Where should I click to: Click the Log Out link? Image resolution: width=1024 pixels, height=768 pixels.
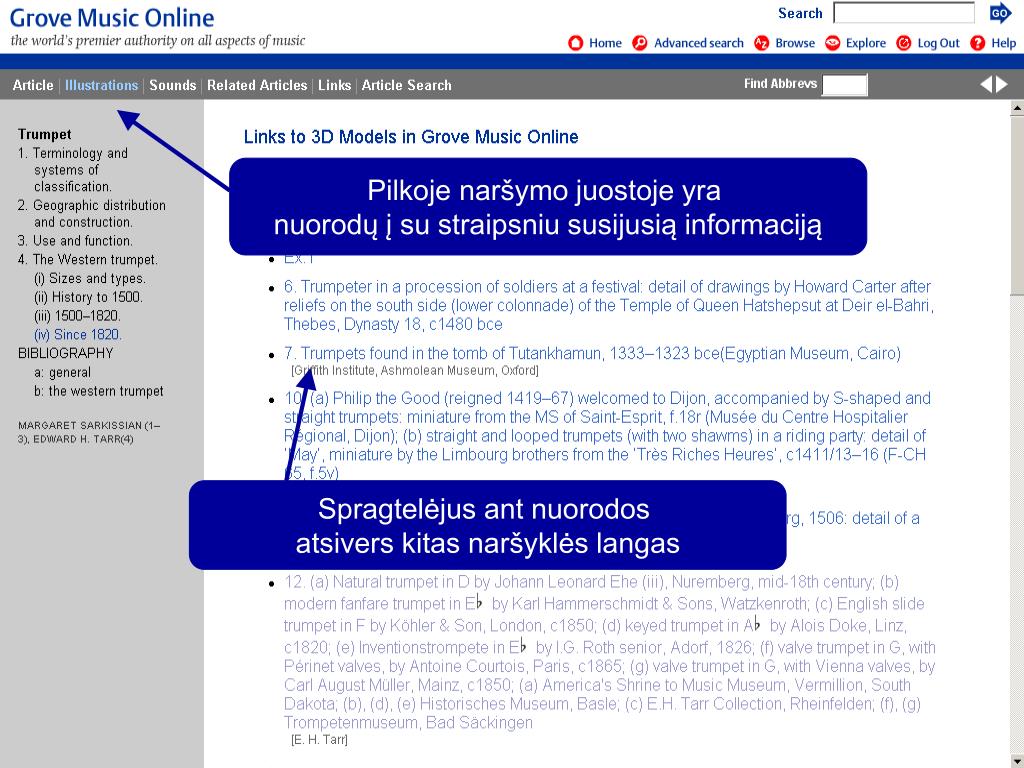tap(938, 43)
